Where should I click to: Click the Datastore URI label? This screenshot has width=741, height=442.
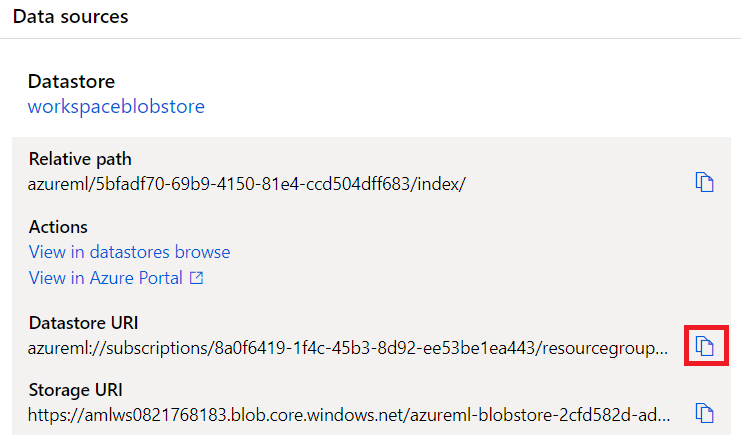83,323
